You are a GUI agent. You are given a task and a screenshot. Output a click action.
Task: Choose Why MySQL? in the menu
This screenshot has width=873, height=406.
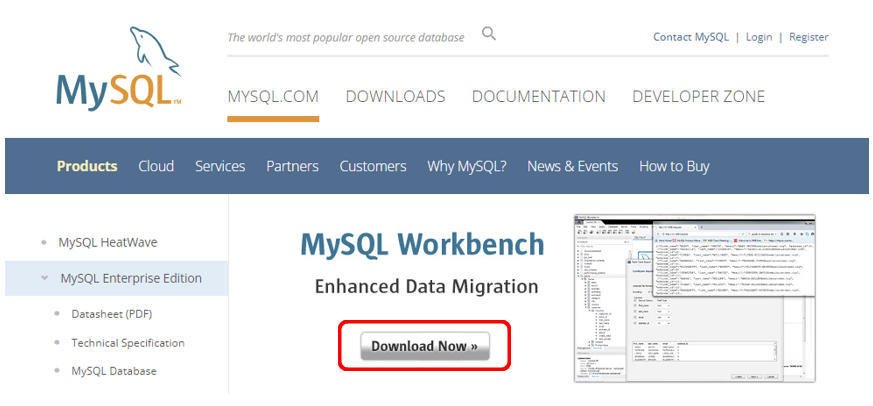[467, 166]
